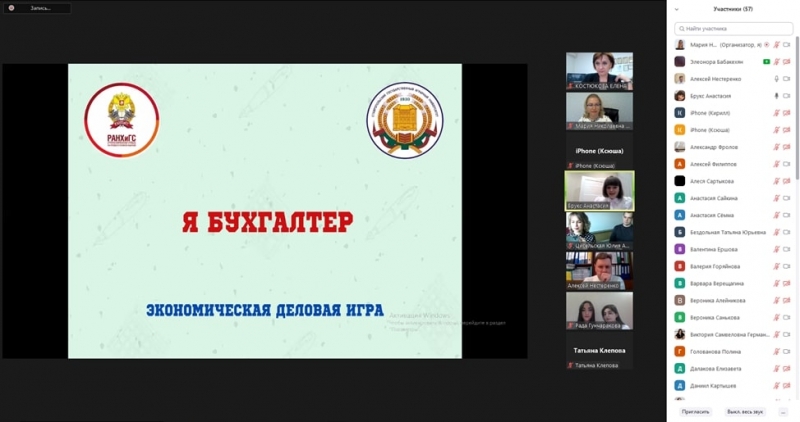This screenshot has height=422, width=800.
Task: Click camera icon for Валерия Горяйнова
Action: pos(787,266)
